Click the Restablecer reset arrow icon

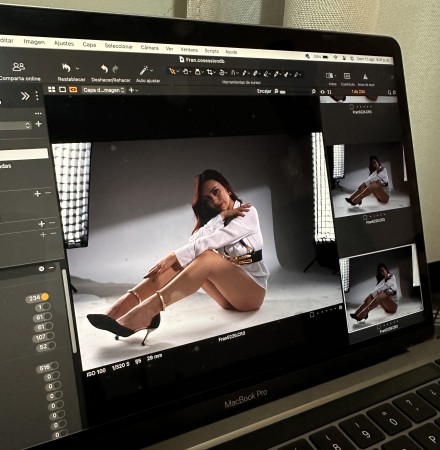pyautogui.click(x=66, y=68)
